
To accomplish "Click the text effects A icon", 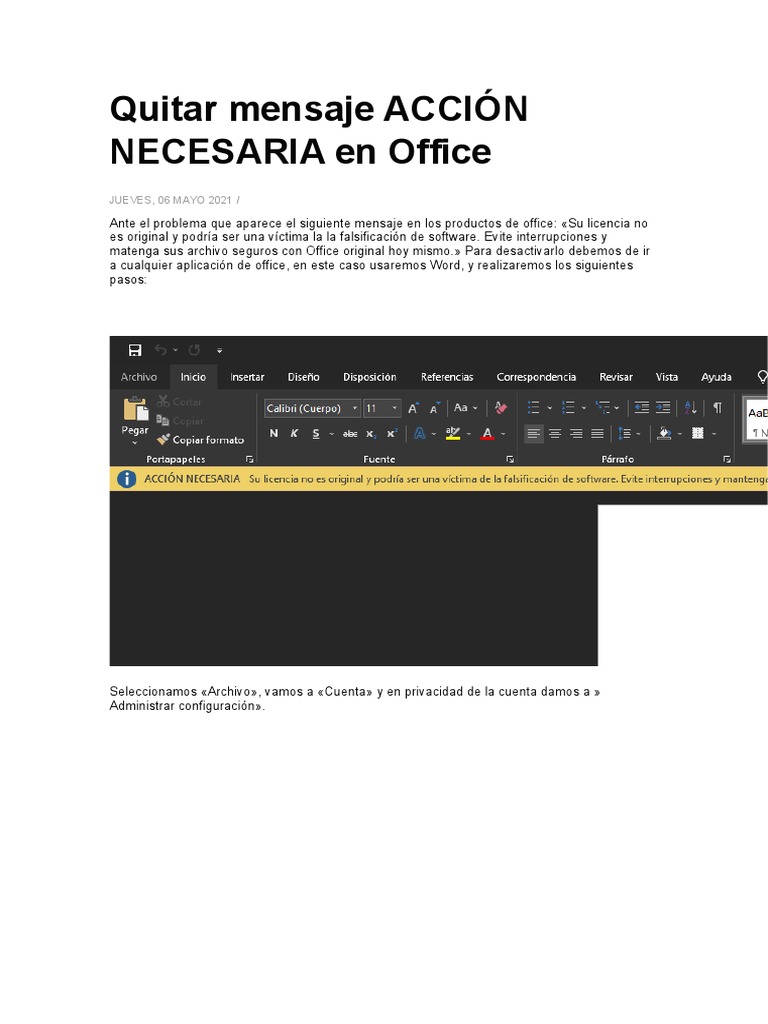I will pos(419,433).
